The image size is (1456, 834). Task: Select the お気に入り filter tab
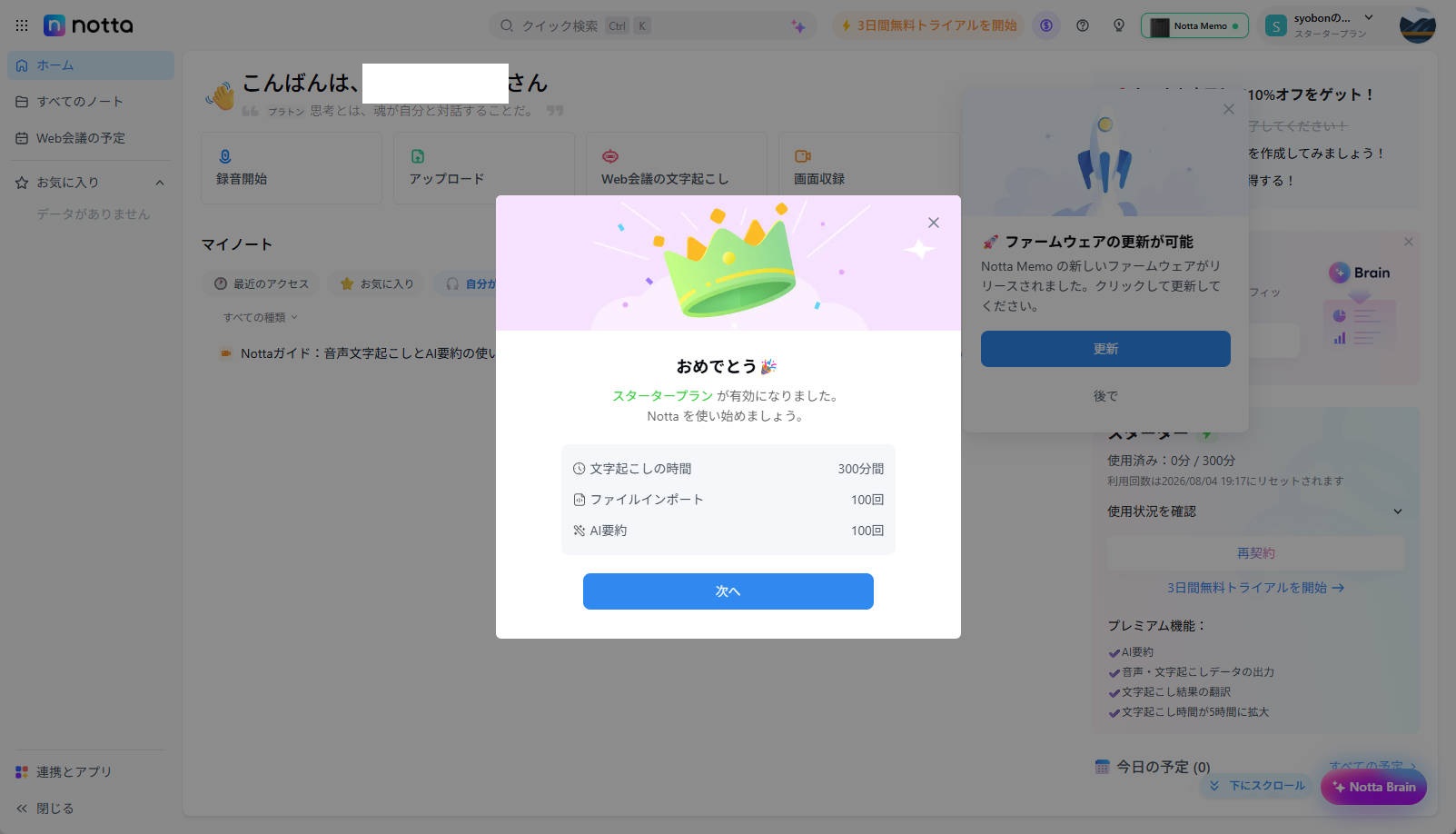click(376, 283)
